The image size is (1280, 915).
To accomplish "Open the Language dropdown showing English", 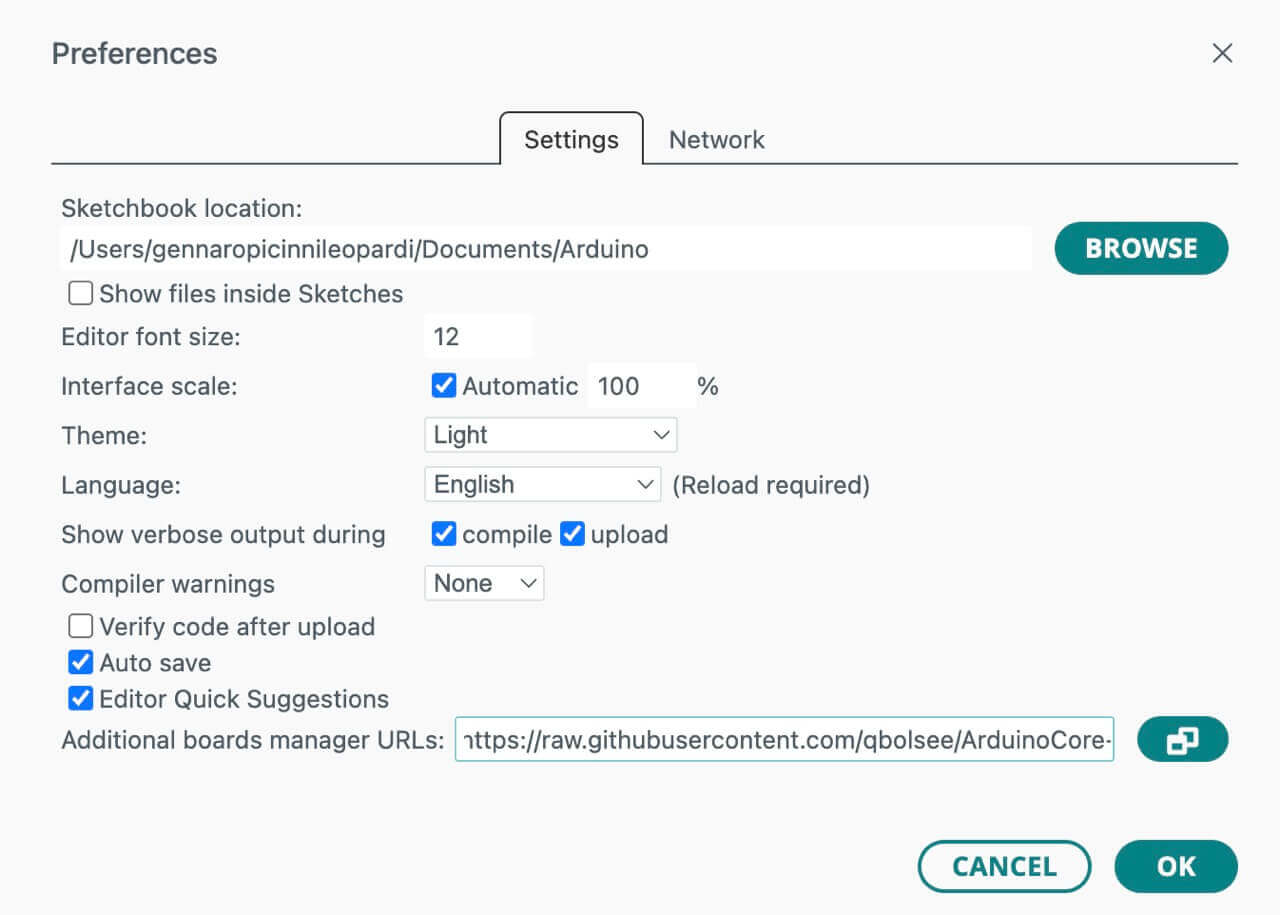I will (543, 484).
